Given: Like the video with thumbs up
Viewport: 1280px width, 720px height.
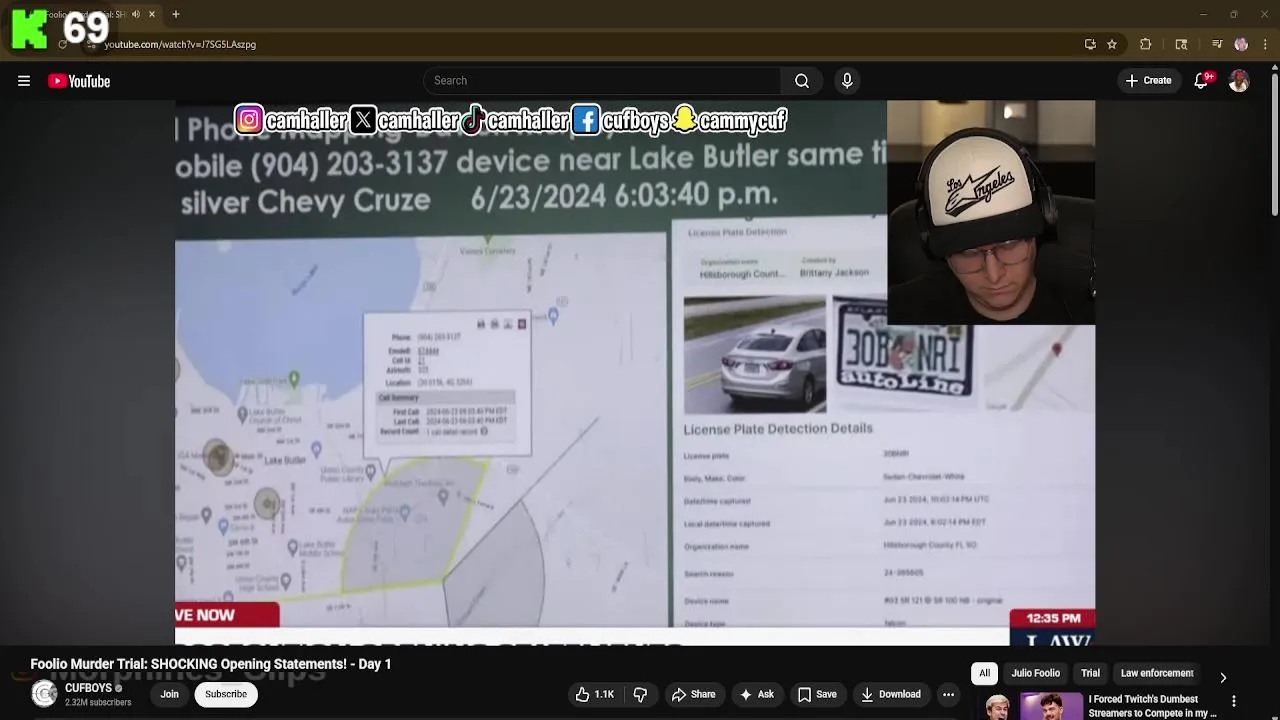Looking at the screenshot, I should point(594,694).
